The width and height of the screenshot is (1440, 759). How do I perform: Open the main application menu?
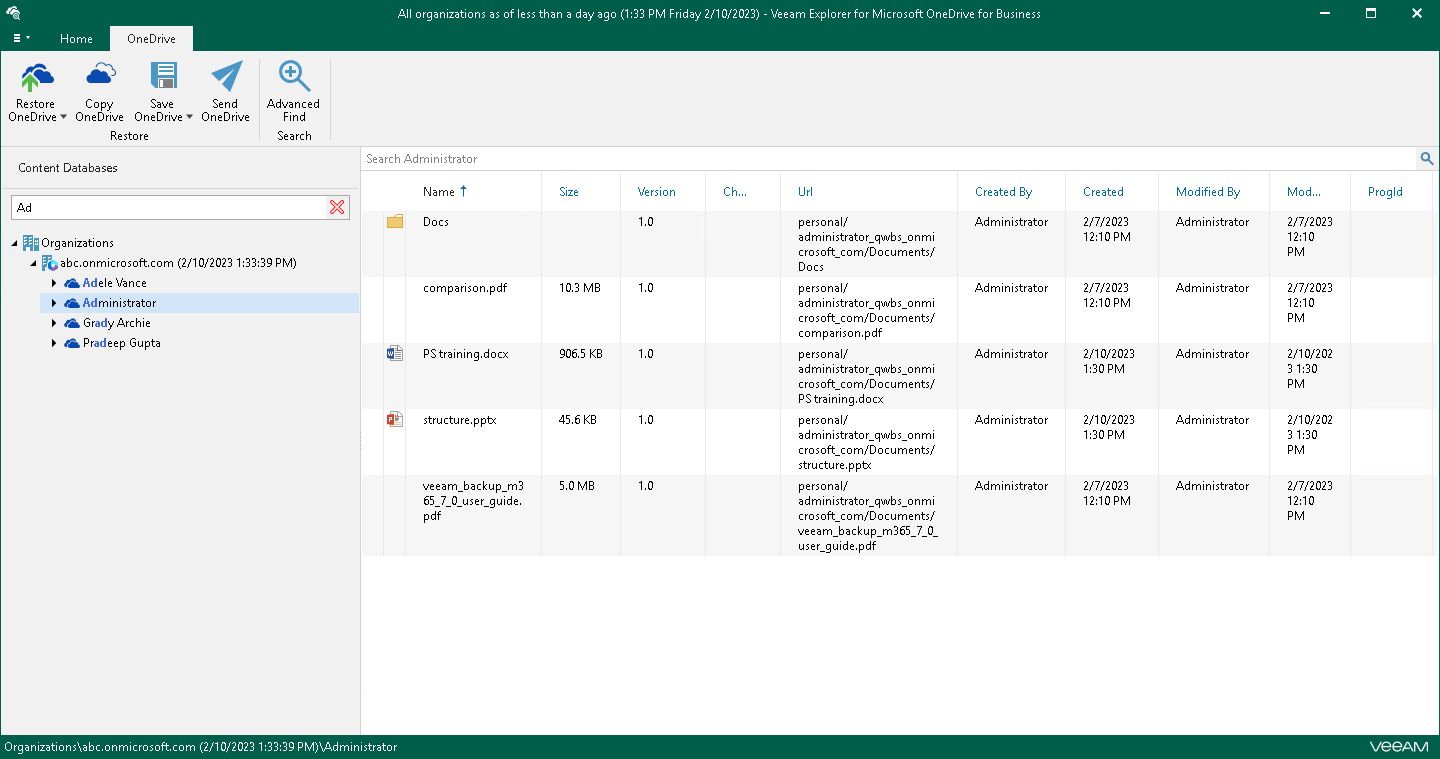[21, 38]
